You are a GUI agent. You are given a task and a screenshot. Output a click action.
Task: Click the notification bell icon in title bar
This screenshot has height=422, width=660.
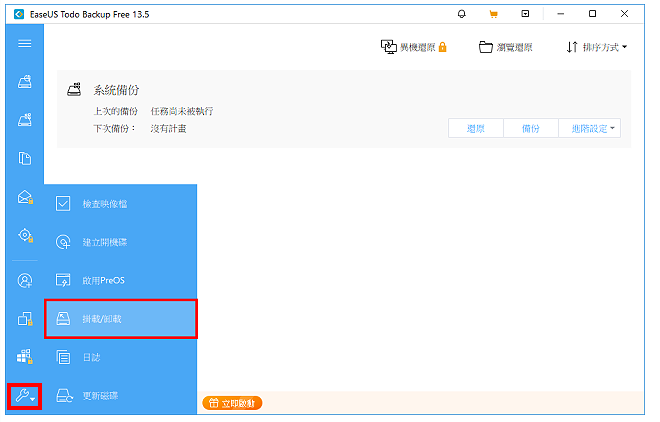click(462, 14)
